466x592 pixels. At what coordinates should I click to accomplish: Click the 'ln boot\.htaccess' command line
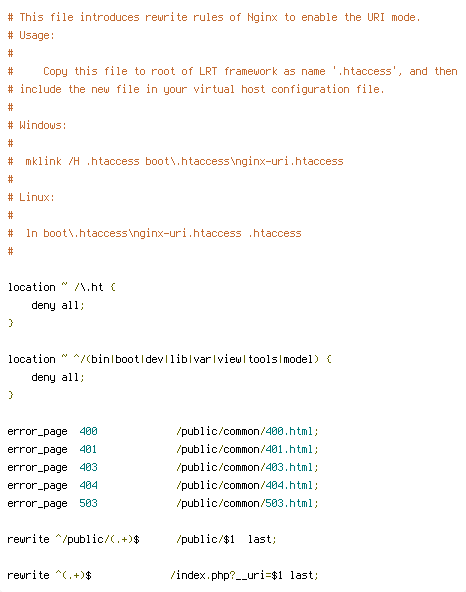[x=164, y=233]
